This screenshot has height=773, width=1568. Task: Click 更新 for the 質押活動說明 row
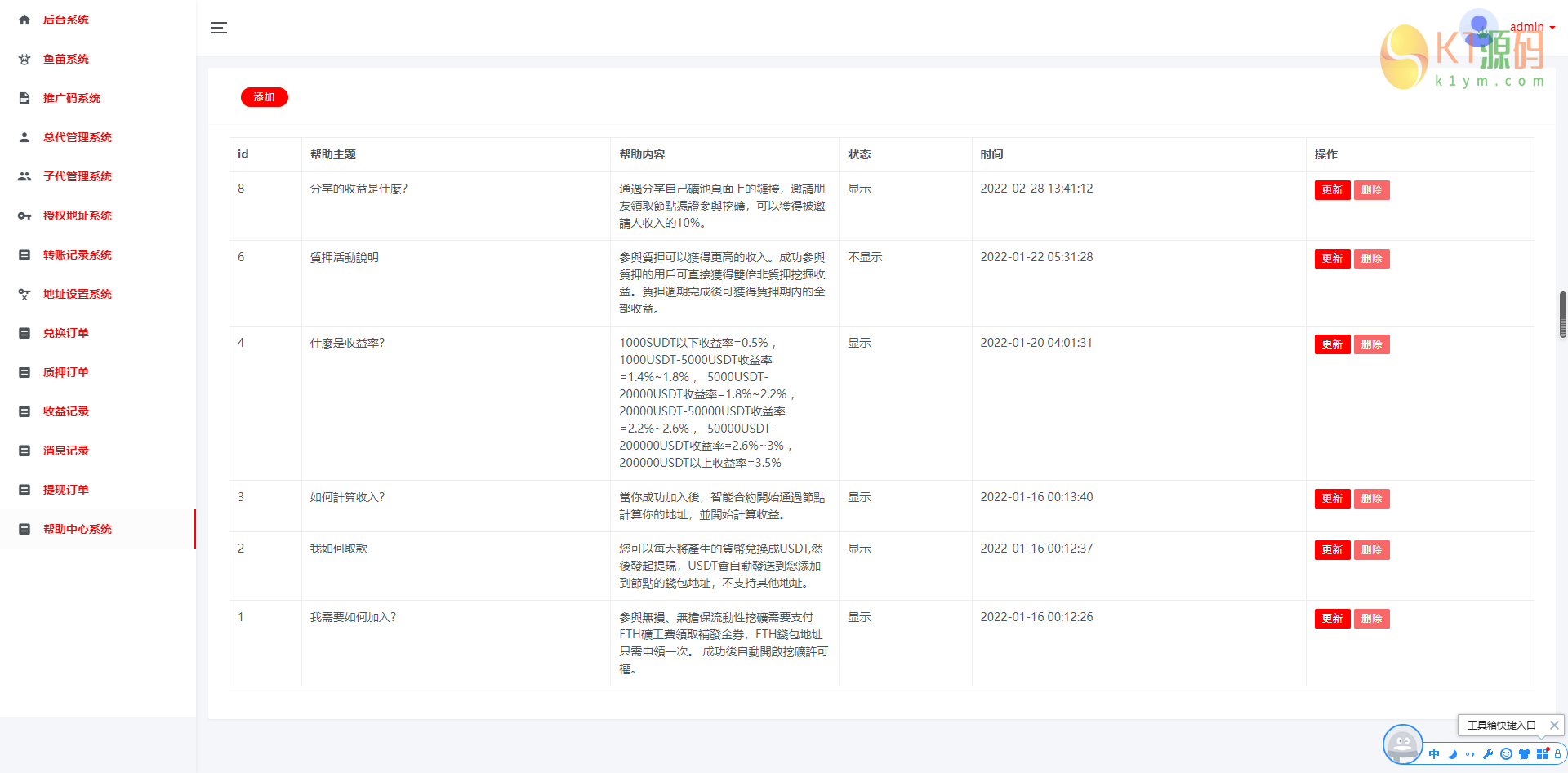(x=1332, y=259)
